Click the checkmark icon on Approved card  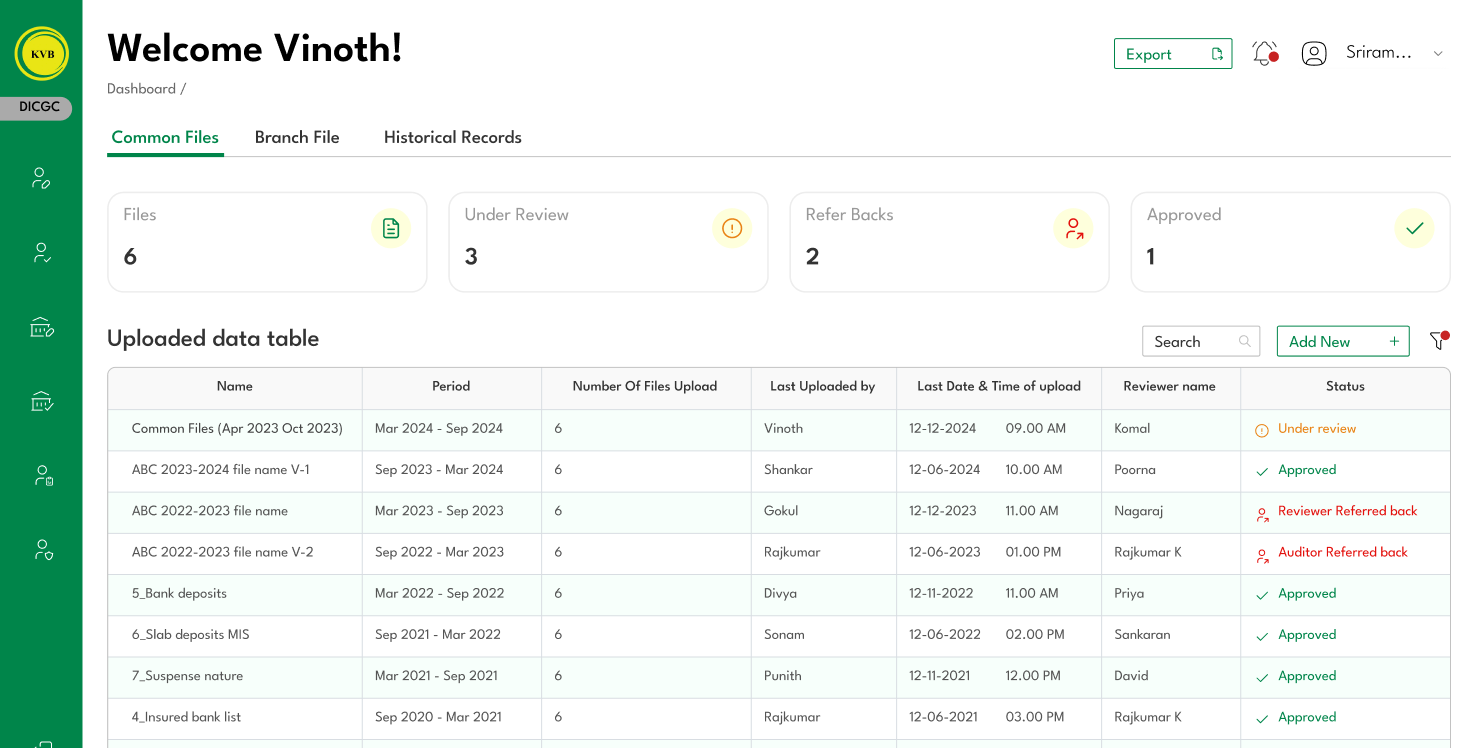point(1415,229)
